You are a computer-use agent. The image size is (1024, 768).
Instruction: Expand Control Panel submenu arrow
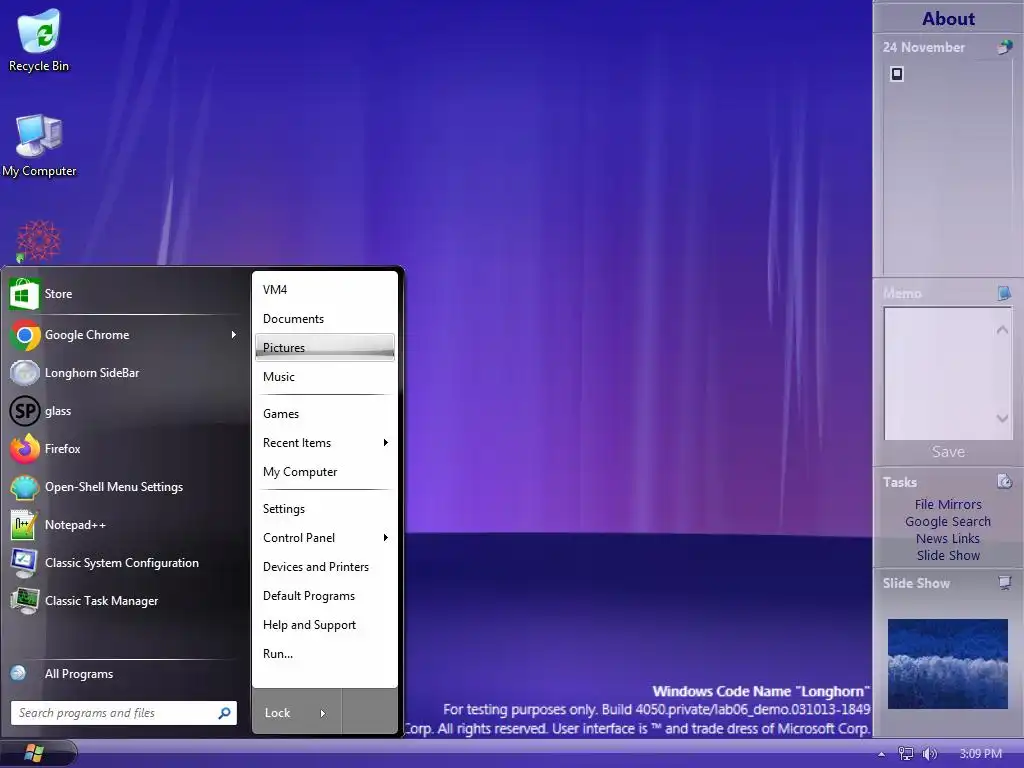point(385,537)
